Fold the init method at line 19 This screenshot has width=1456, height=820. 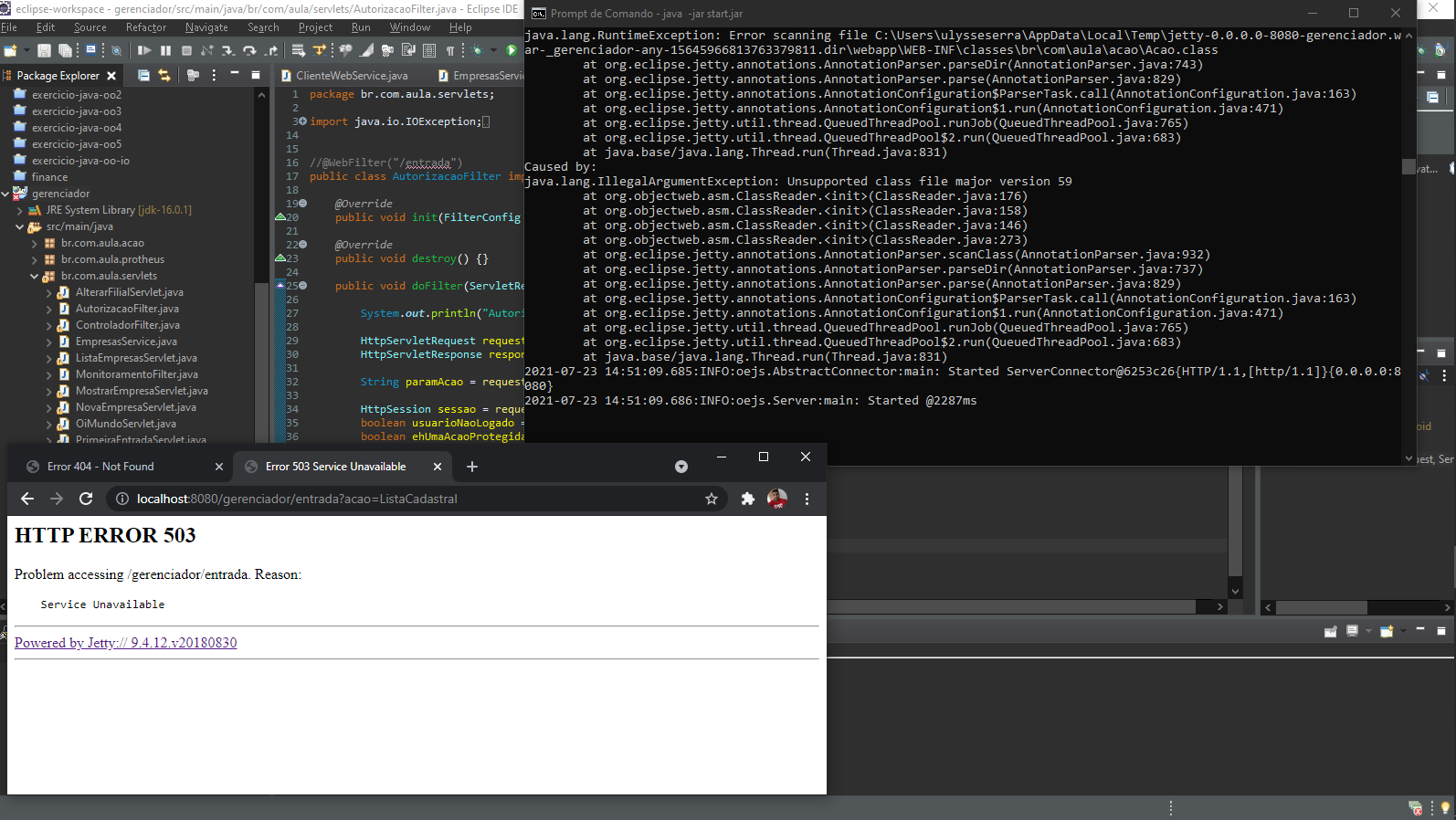(302, 204)
